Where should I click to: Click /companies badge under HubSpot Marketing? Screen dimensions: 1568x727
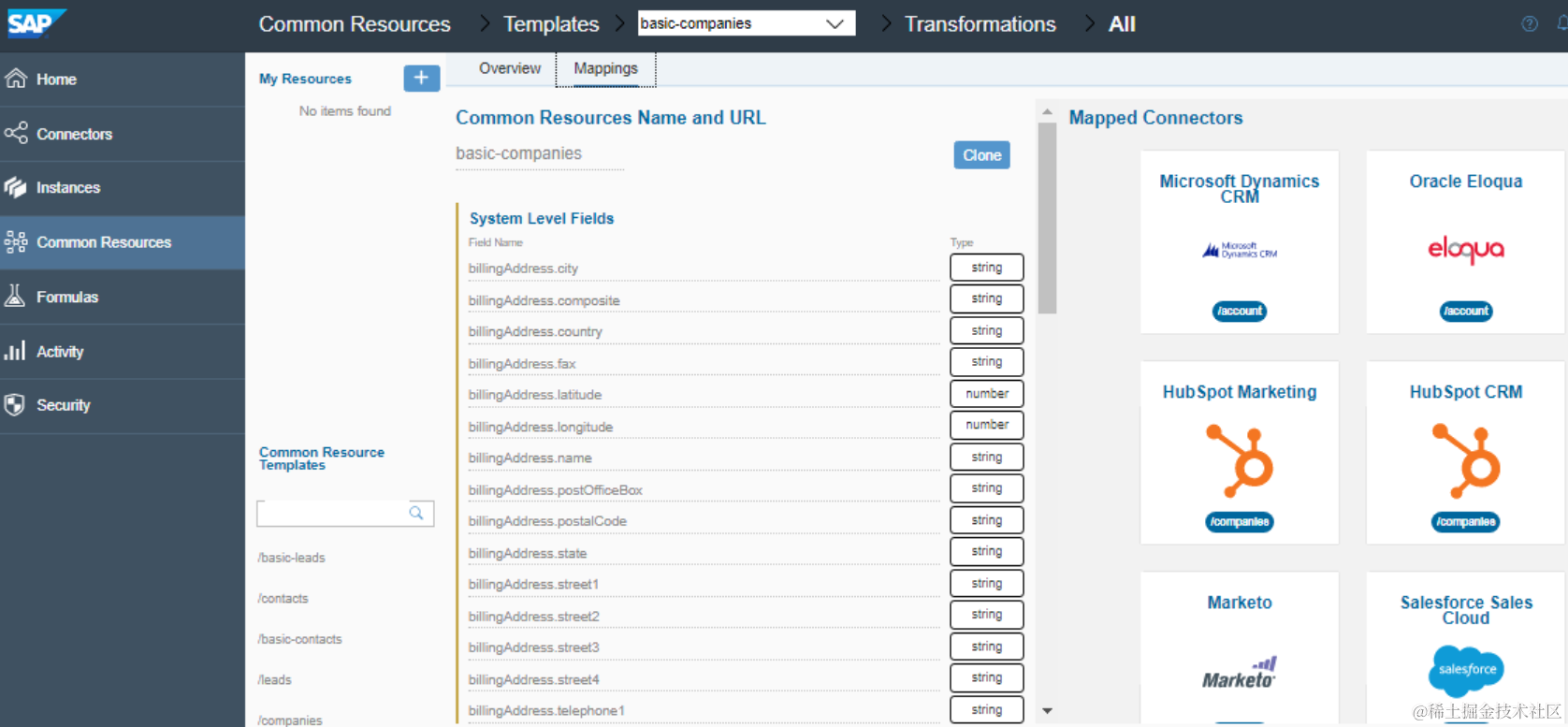click(1240, 522)
